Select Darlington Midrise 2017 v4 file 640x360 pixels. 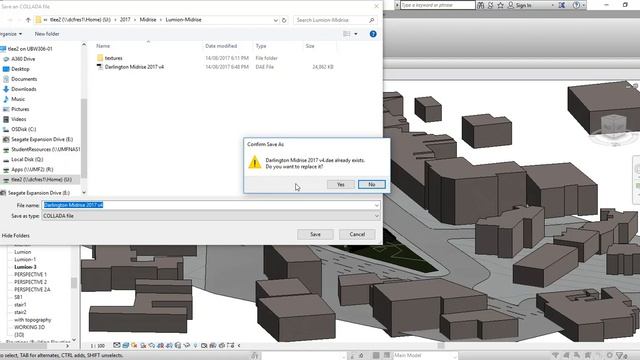(134, 67)
